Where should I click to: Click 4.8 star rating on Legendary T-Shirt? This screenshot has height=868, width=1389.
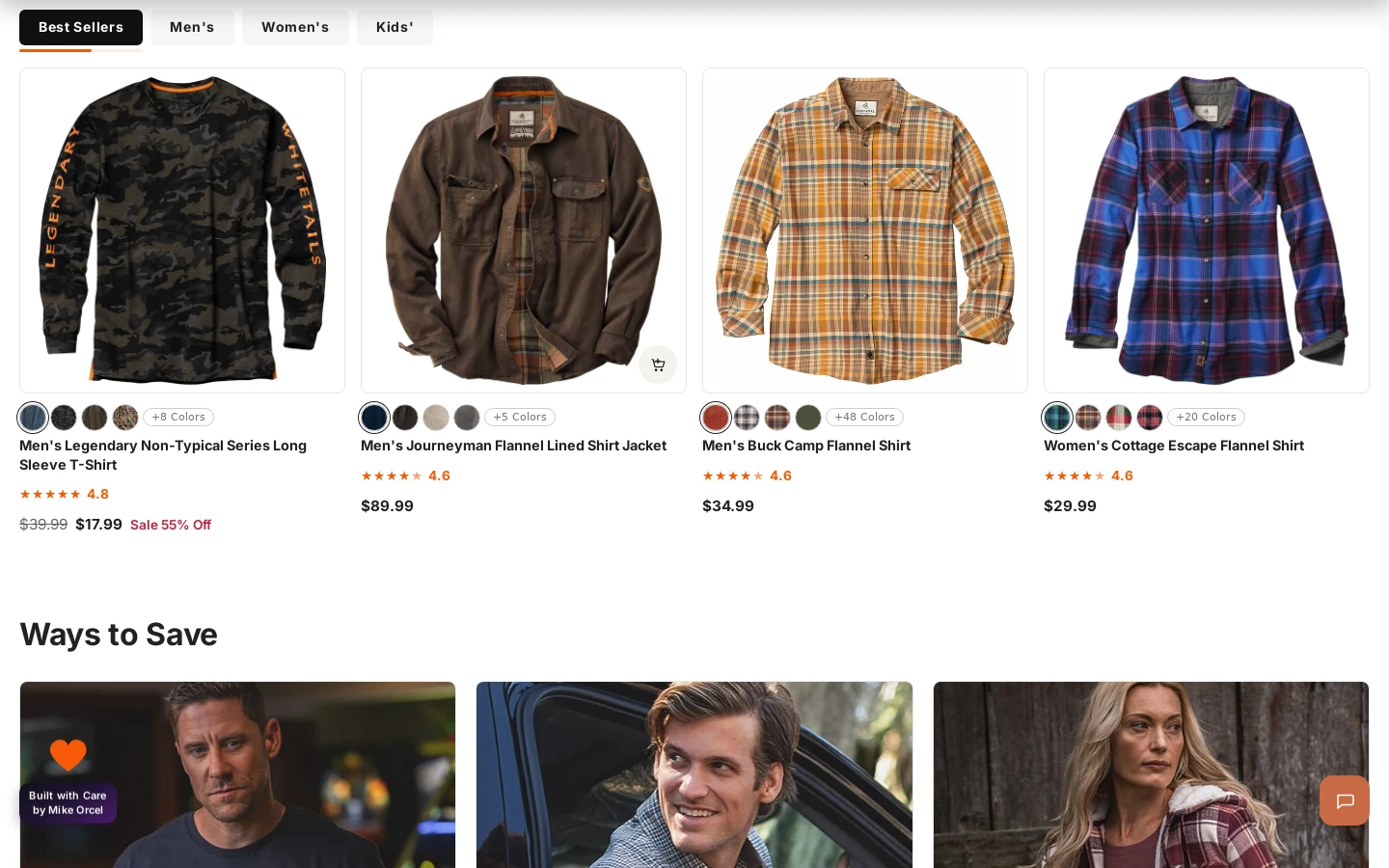(64, 495)
